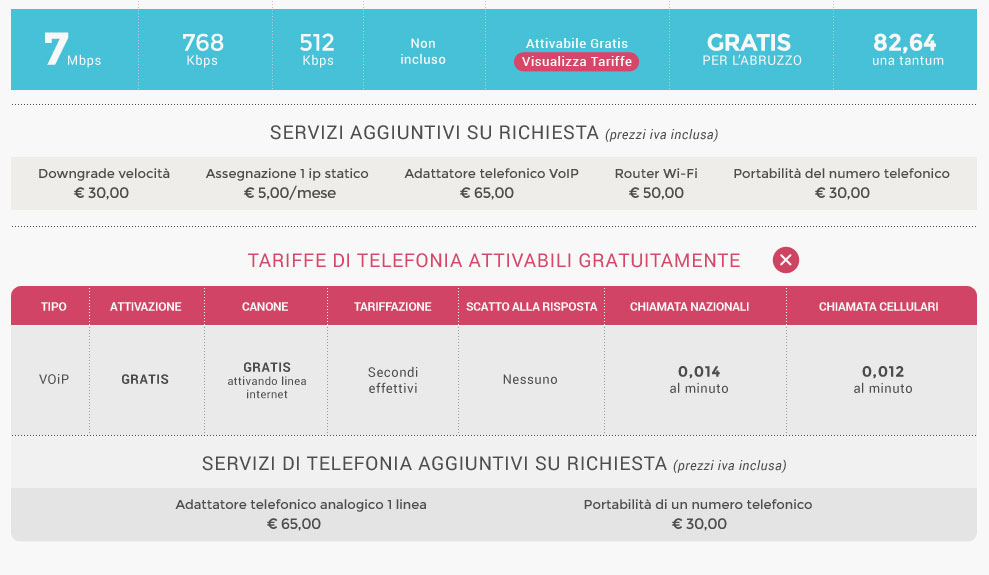This screenshot has height=575, width=989.
Task: Open the Visualizza Tariffe button
Action: point(576,62)
